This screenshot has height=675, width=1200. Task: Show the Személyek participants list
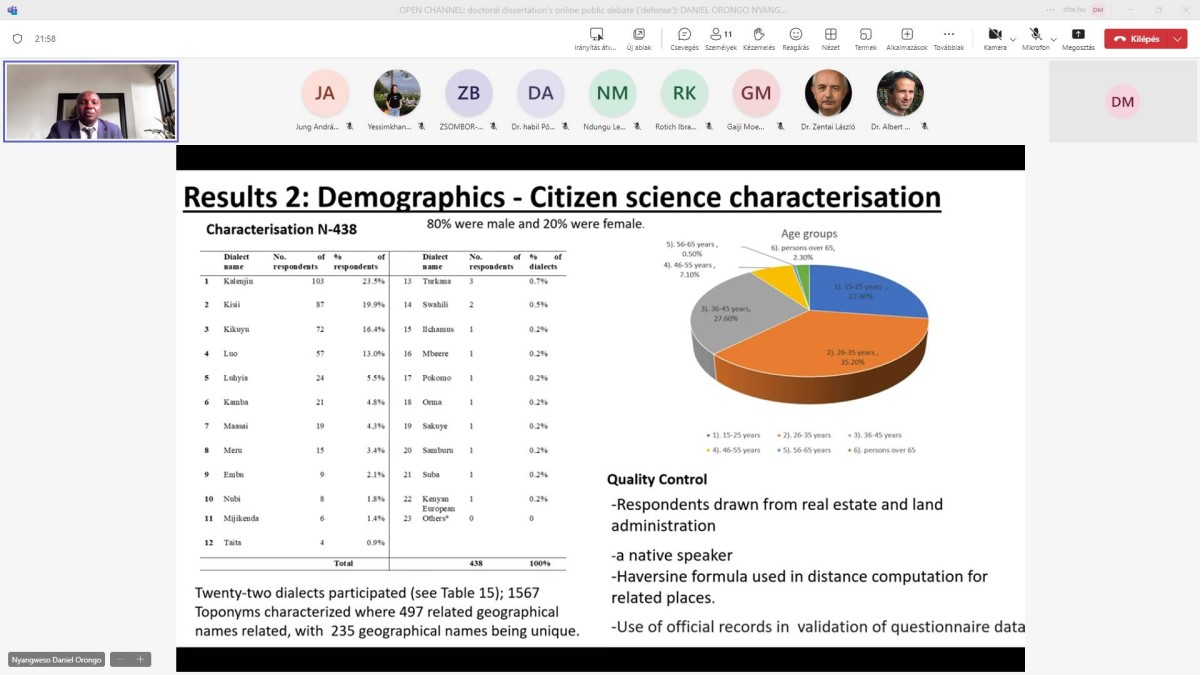(720, 38)
